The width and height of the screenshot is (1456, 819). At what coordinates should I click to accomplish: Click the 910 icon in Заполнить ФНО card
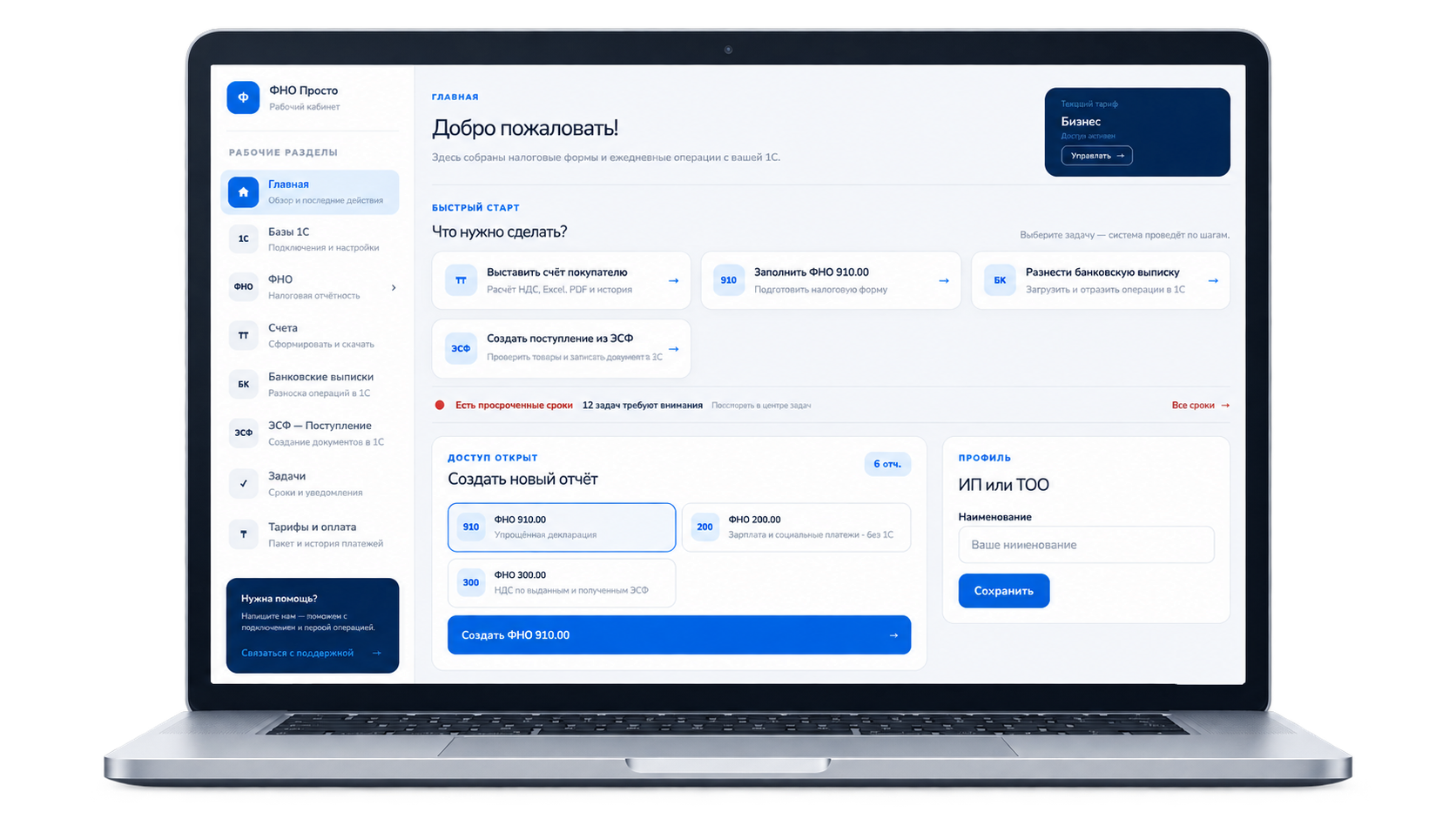(729, 280)
